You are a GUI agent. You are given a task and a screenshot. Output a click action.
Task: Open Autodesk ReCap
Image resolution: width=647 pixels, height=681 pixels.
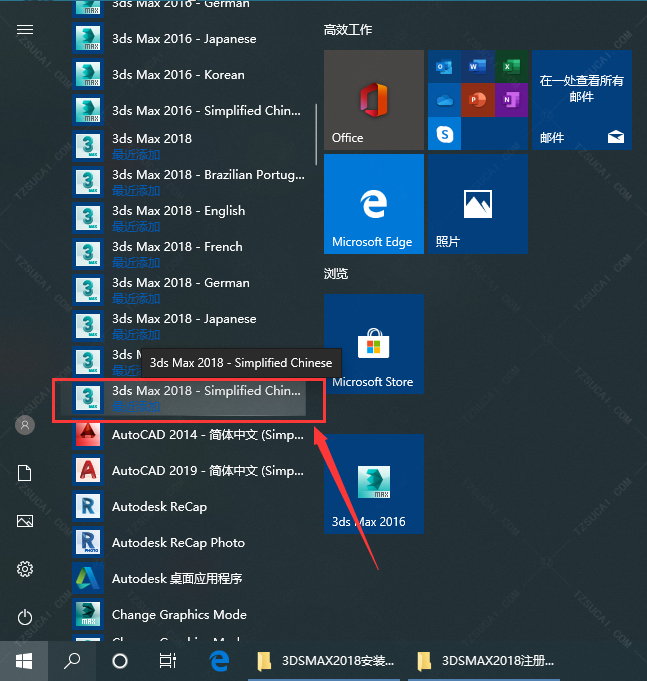pyautogui.click(x=189, y=507)
